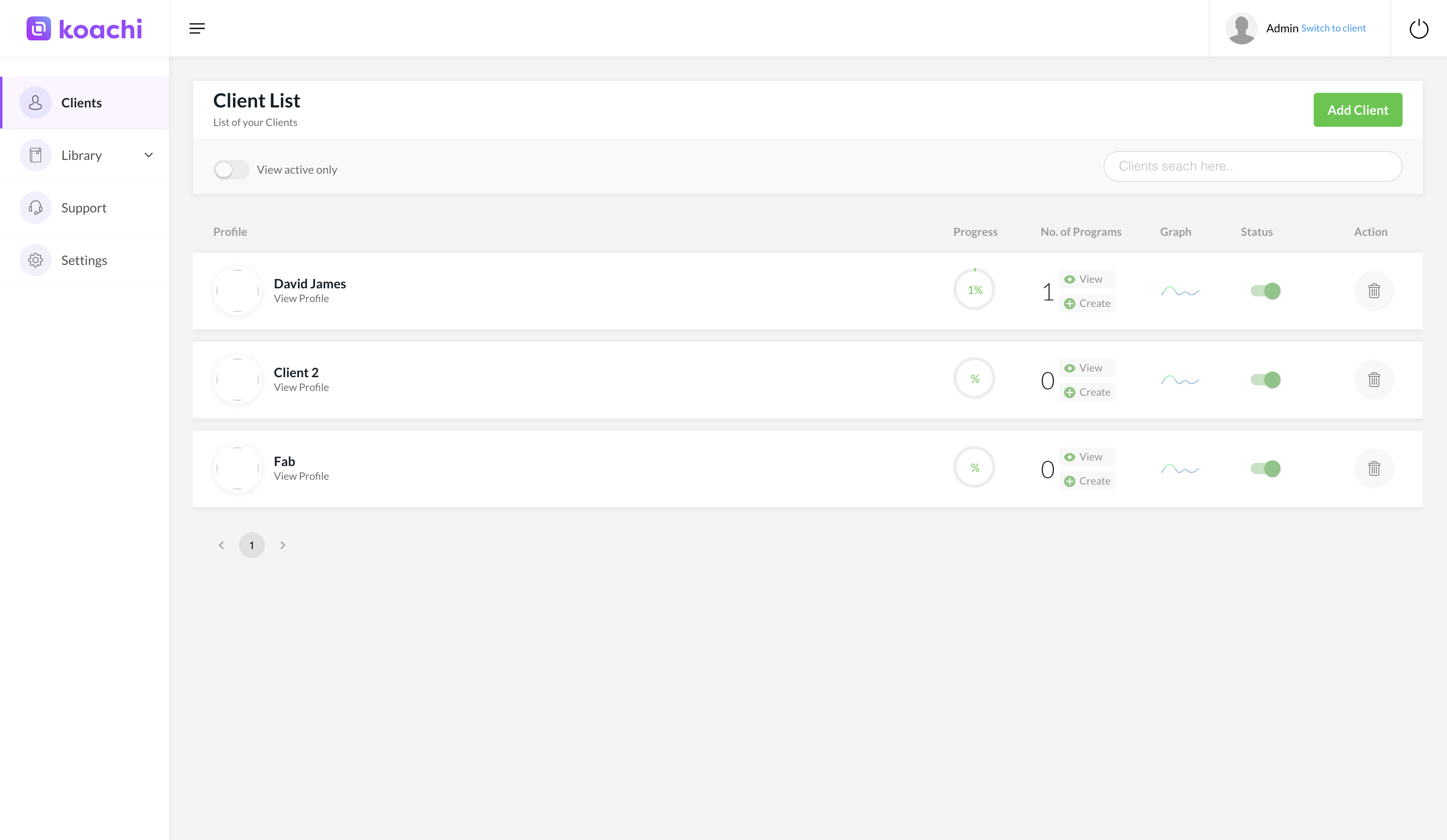
Task: Click the Support headset icon
Action: click(36, 207)
